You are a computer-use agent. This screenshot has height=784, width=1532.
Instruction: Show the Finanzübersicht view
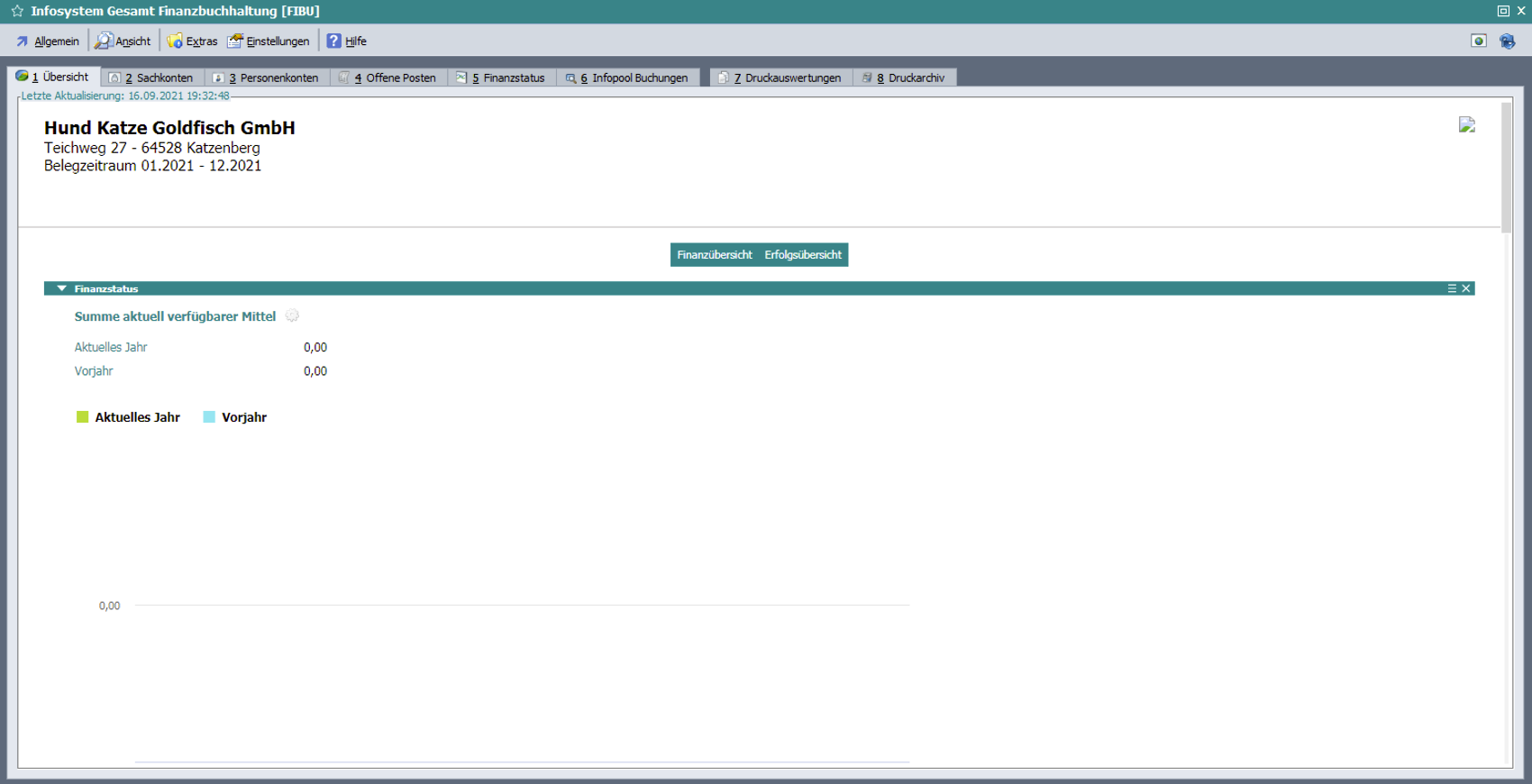pos(715,255)
